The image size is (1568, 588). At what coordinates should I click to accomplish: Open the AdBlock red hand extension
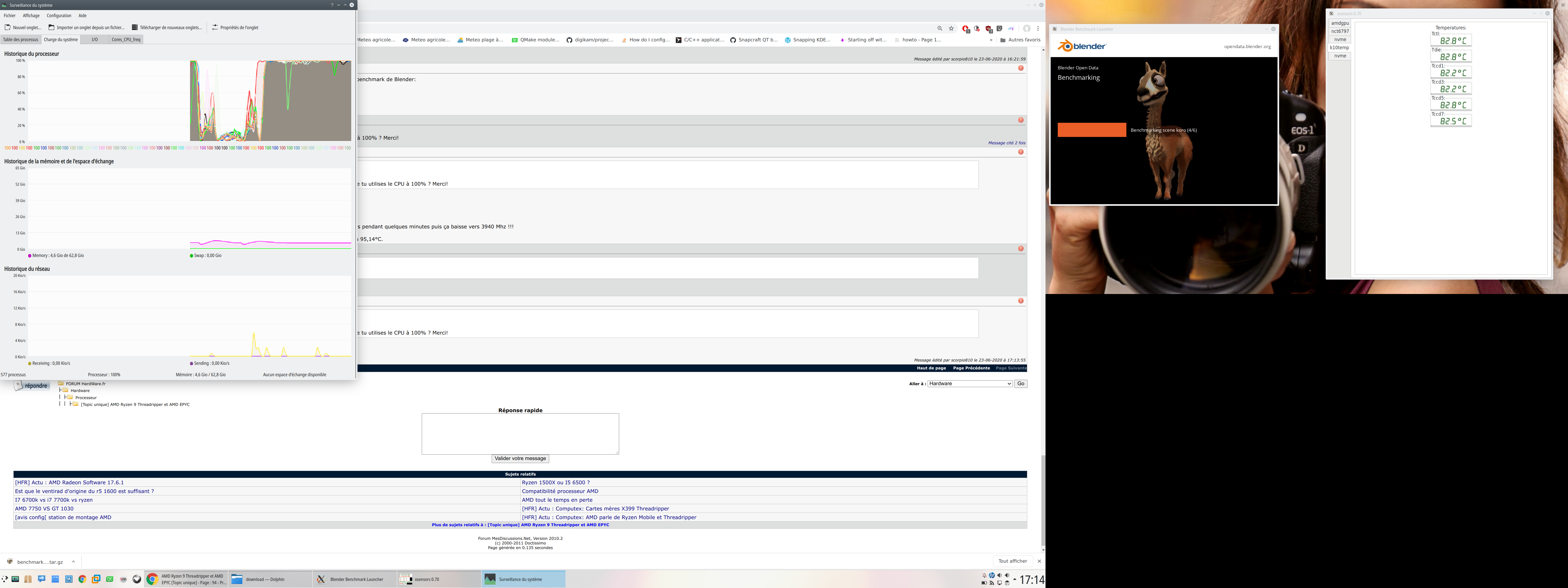coord(965,29)
